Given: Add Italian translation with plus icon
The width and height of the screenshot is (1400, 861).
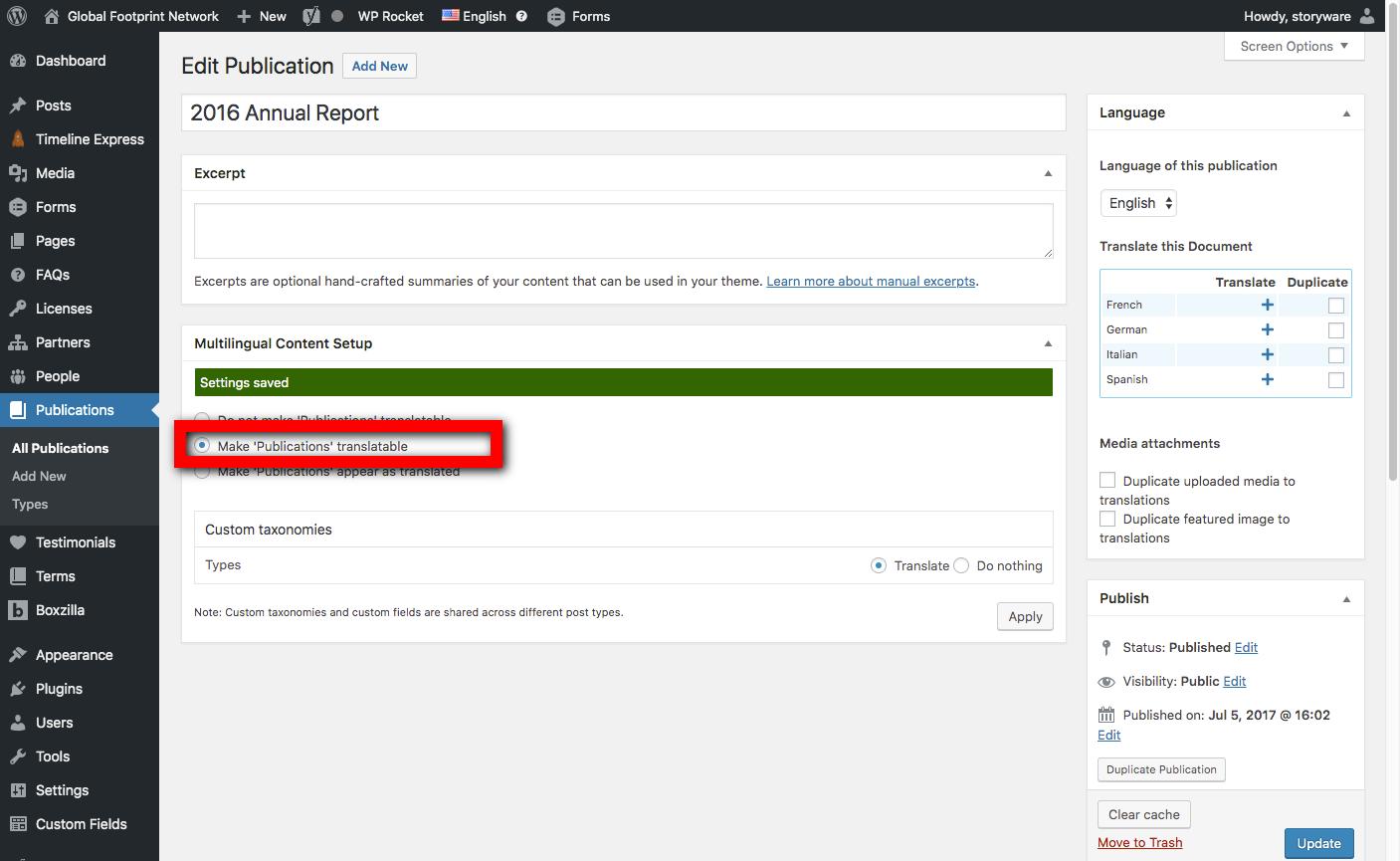Looking at the screenshot, I should (1268, 354).
